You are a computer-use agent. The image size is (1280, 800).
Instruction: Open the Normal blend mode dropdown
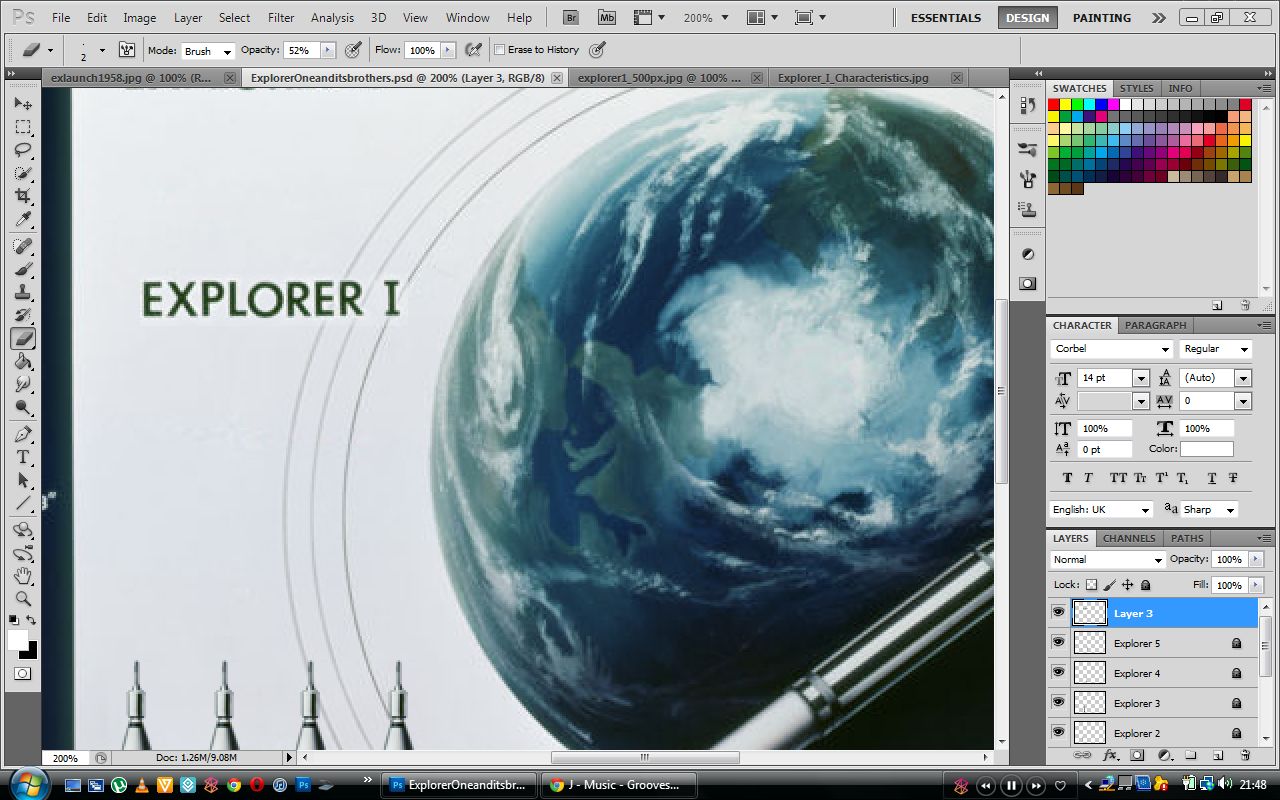pos(1108,560)
